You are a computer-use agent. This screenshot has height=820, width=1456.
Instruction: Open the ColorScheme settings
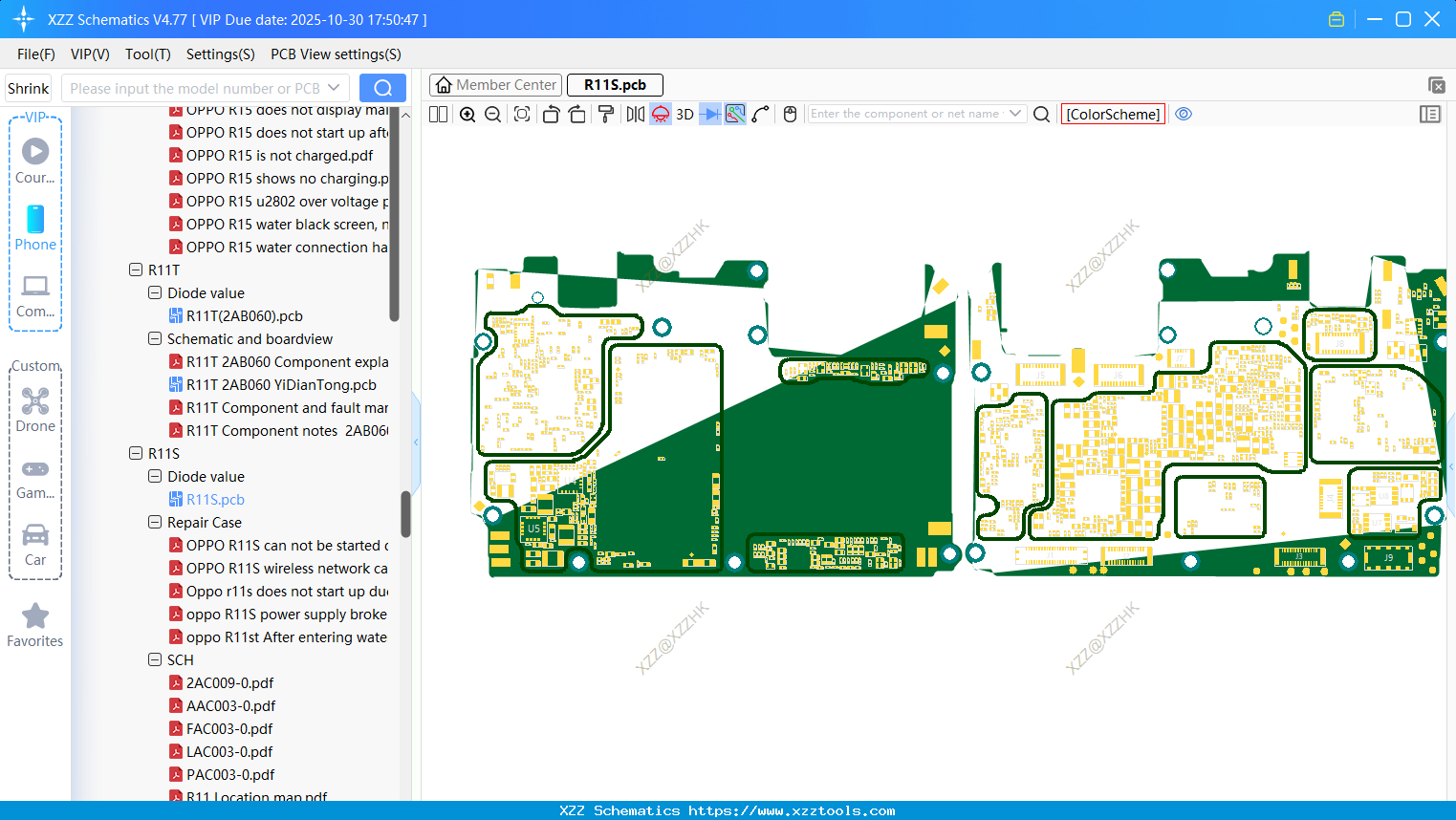[x=1113, y=115]
